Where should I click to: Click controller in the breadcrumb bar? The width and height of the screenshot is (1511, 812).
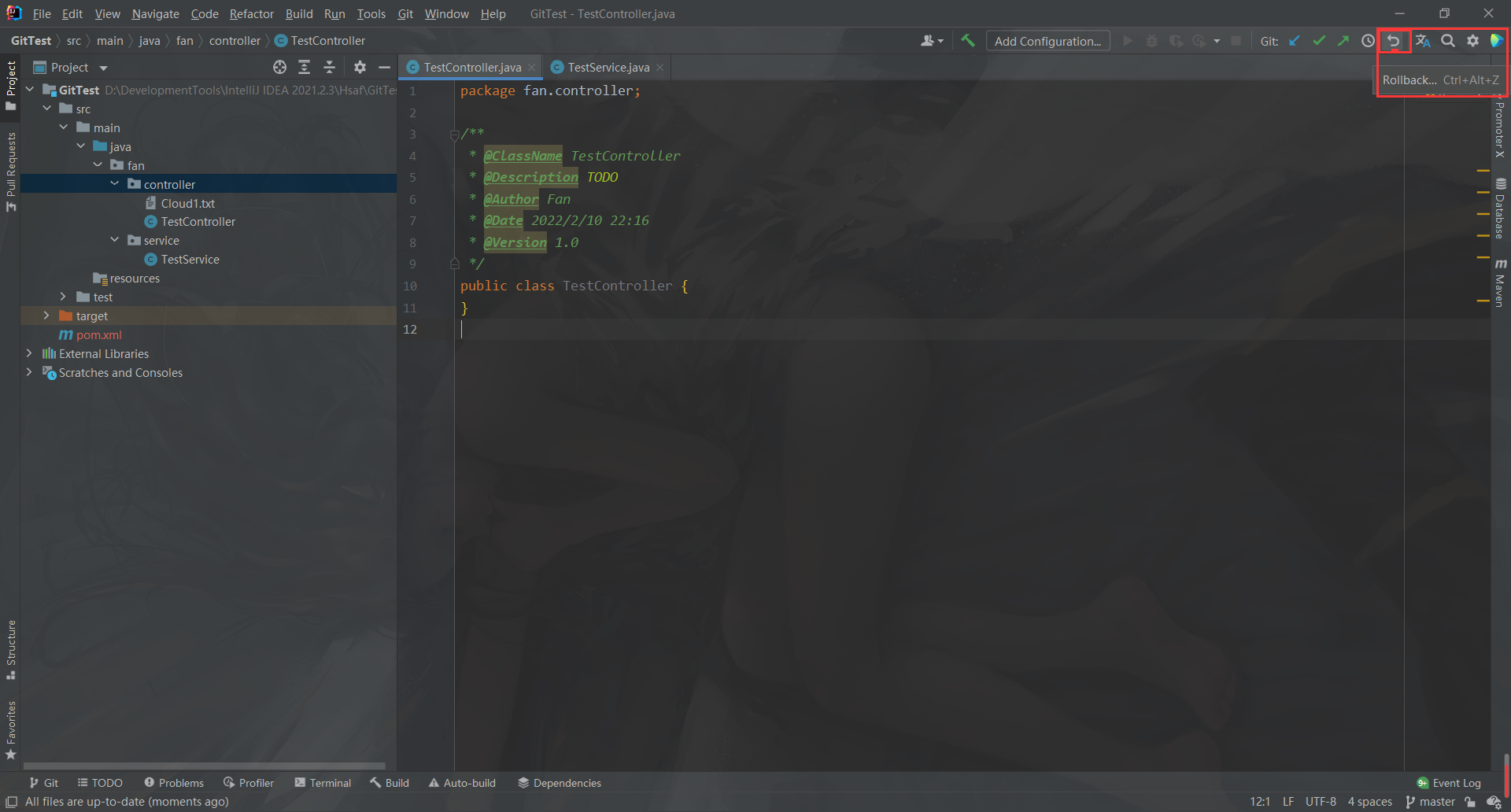[235, 41]
